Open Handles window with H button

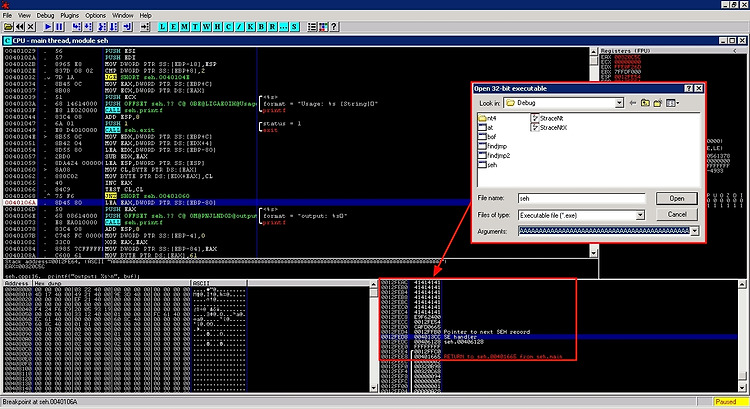point(218,27)
